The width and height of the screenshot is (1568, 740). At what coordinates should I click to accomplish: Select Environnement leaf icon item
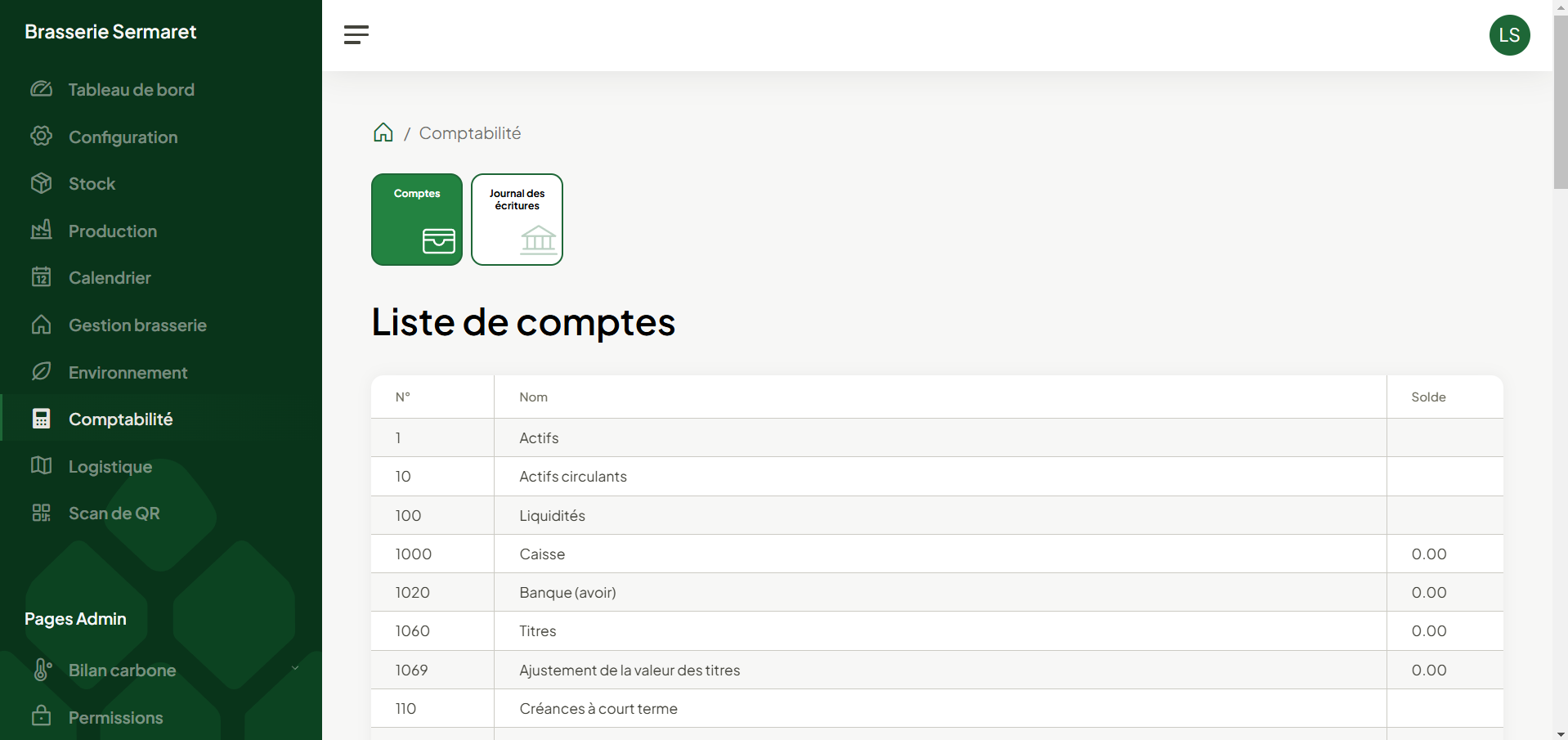(x=42, y=372)
